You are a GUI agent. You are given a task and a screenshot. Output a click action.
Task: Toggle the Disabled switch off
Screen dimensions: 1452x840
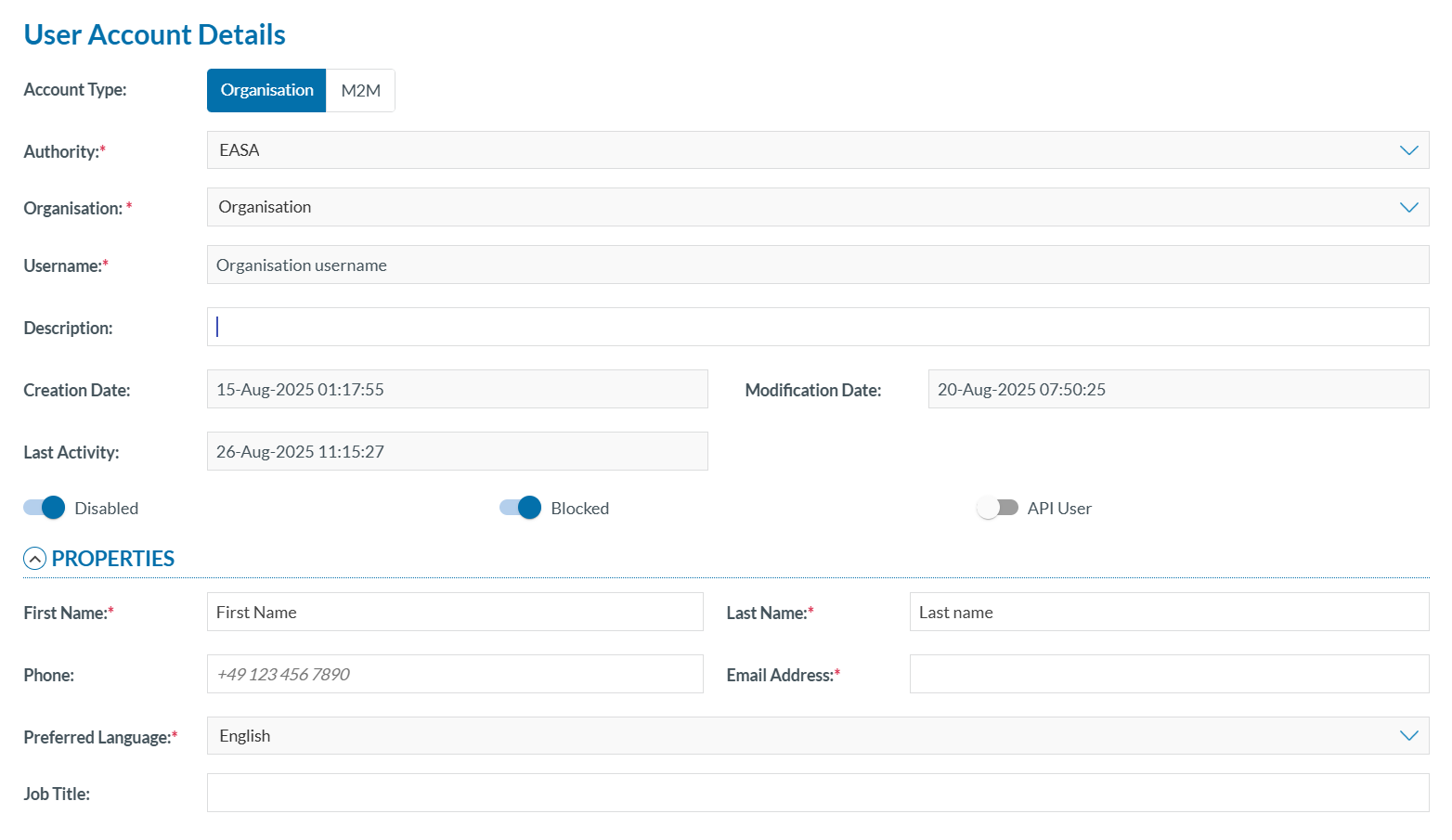coord(45,508)
